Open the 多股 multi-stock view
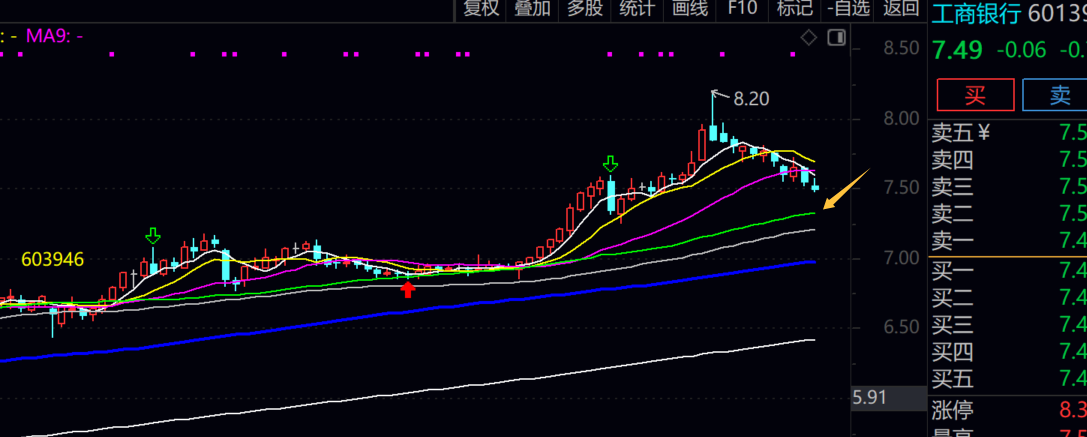Viewport: 1087px width, 437px height. pyautogui.click(x=585, y=9)
